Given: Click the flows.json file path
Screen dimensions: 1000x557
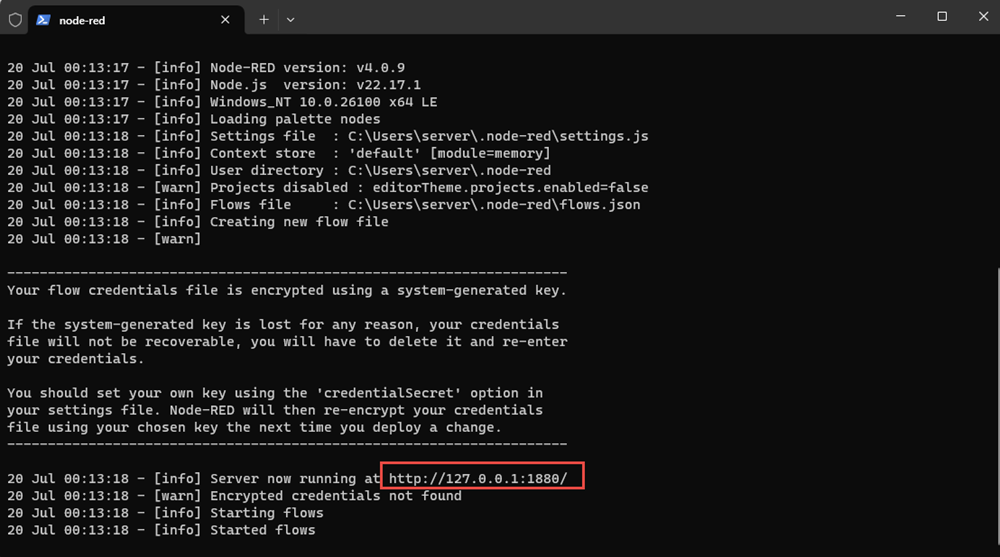Looking at the screenshot, I should point(494,205).
